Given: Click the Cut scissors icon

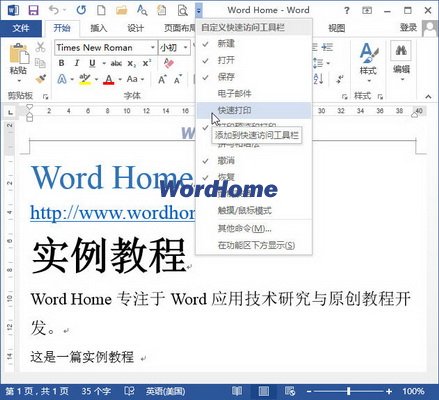Looking at the screenshot, I should (x=40, y=47).
